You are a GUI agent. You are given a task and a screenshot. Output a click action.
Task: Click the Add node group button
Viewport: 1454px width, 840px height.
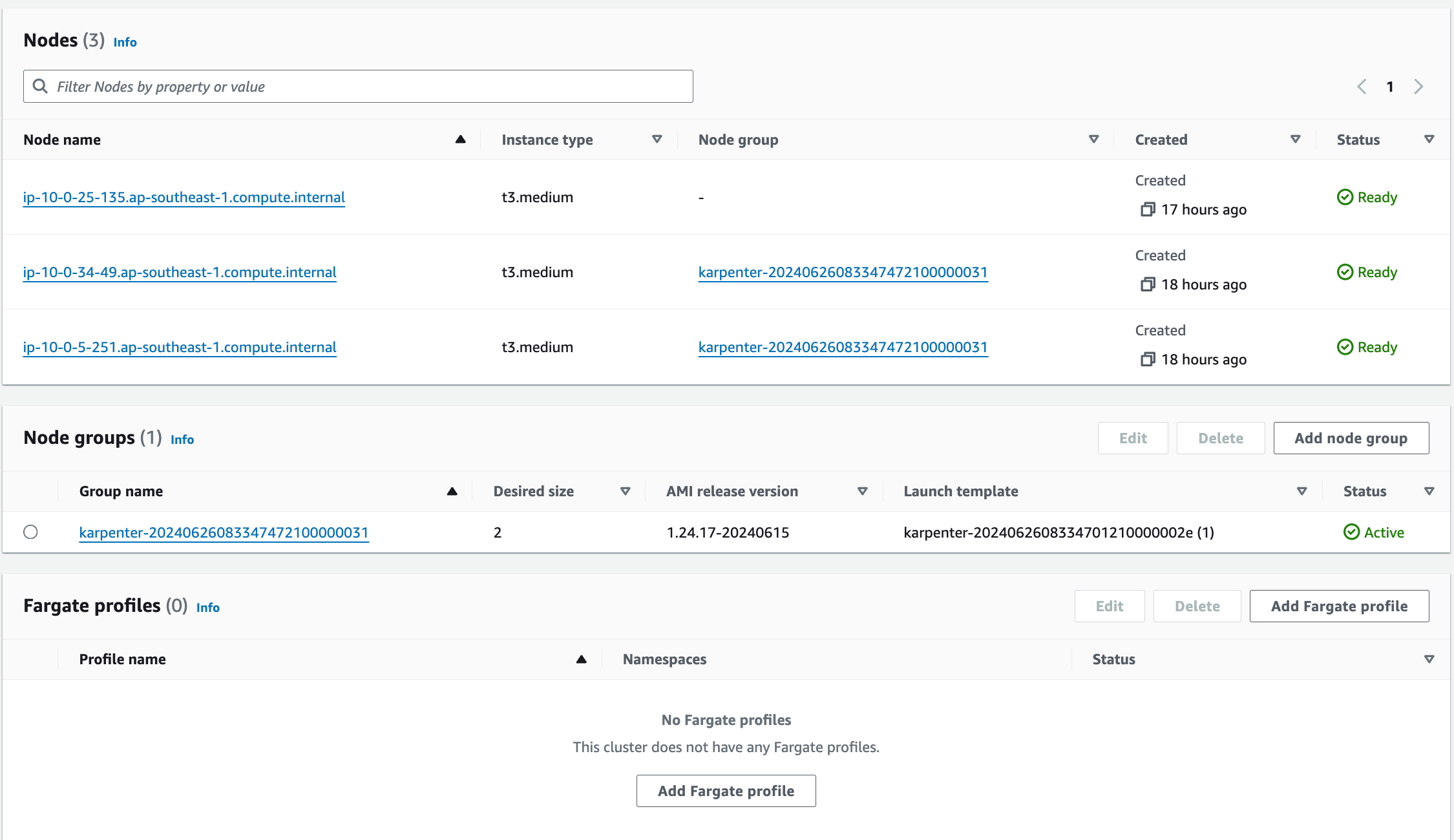point(1351,438)
